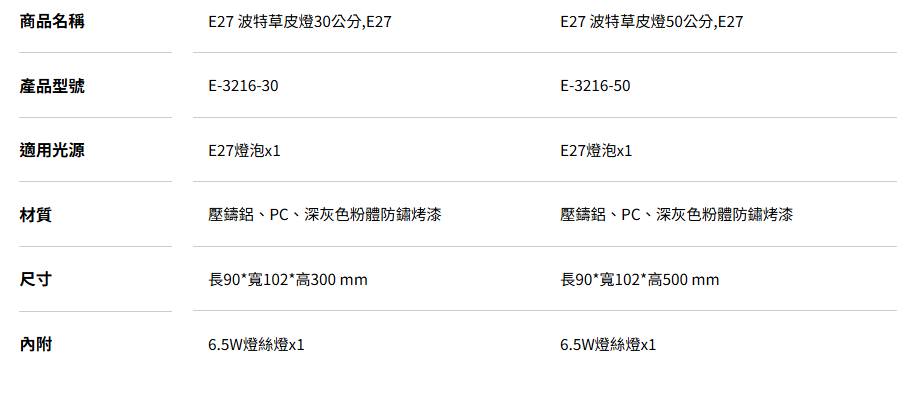Click the divider line beneath the 商品名稱 label
Viewport: 913px width, 409px height.
point(95,53)
